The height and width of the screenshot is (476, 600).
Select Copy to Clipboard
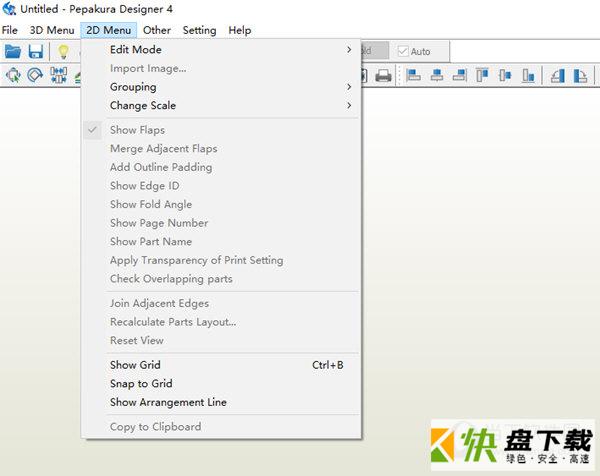pos(221,427)
